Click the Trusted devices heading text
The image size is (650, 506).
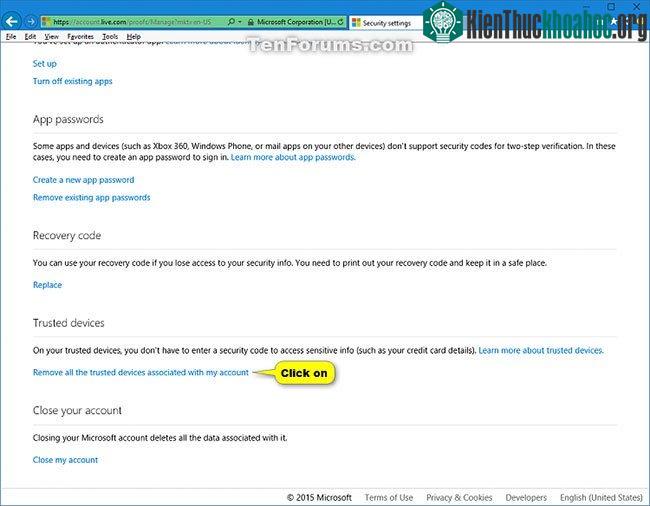tap(68, 323)
